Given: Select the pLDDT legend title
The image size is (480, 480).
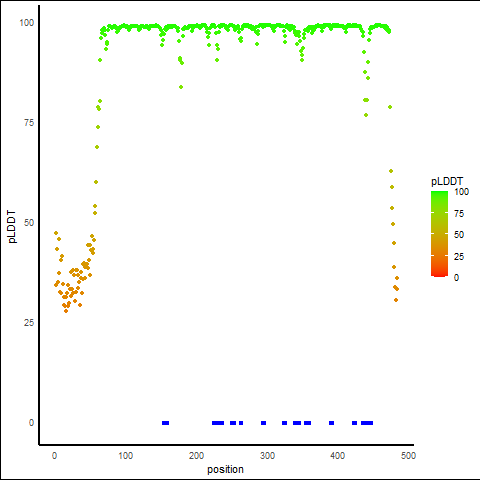Looking at the screenshot, I should tap(447, 182).
